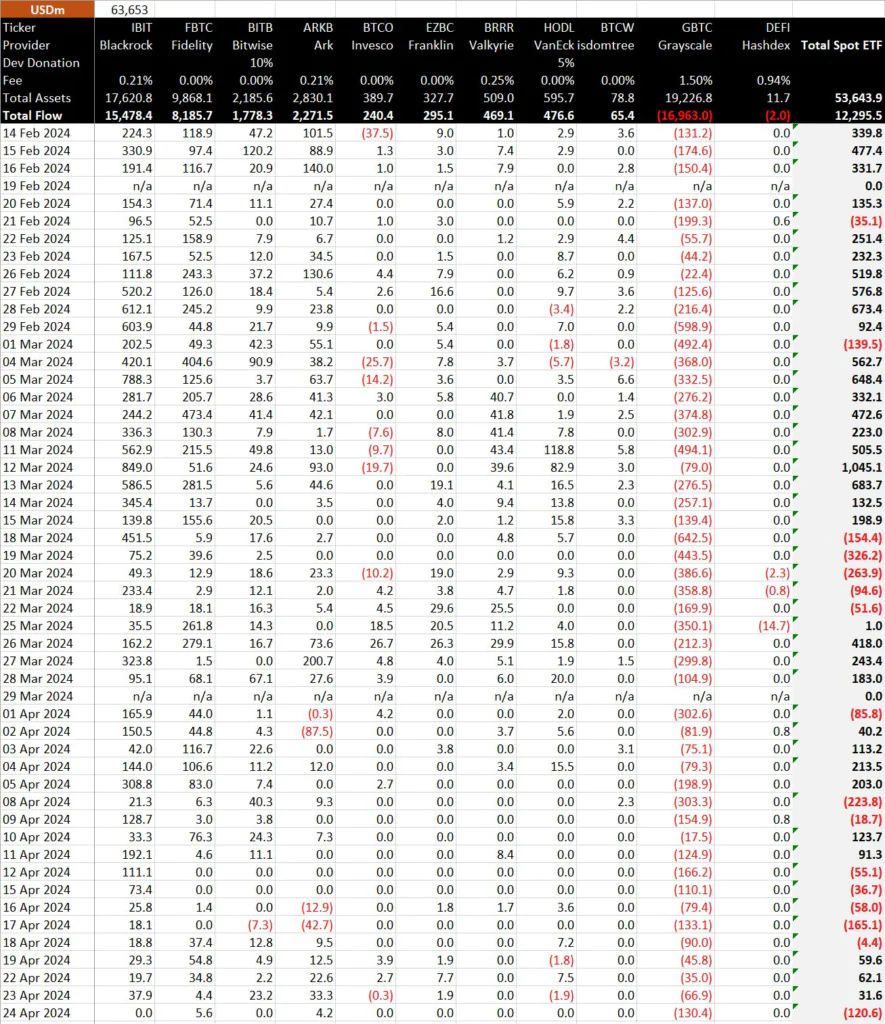Click the 17 Apr 2024 date cell
The image size is (885, 1024).
click(x=36, y=925)
